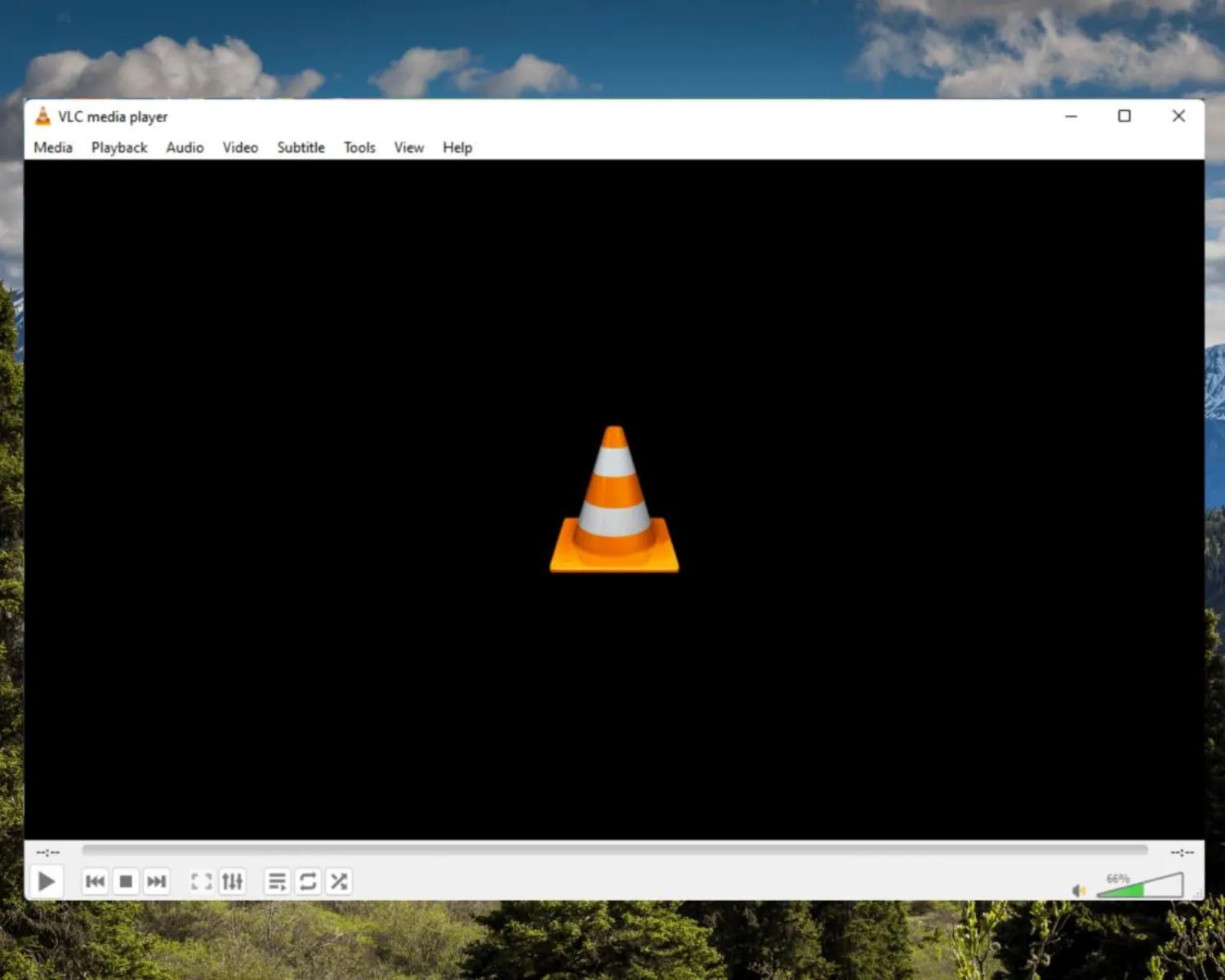
Task: Toggle fullscreen video mode
Action: [201, 881]
